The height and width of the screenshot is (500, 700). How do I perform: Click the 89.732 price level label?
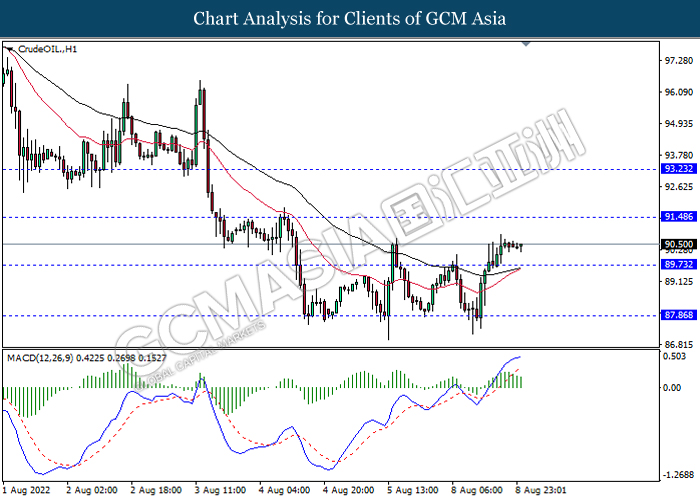tap(679, 264)
